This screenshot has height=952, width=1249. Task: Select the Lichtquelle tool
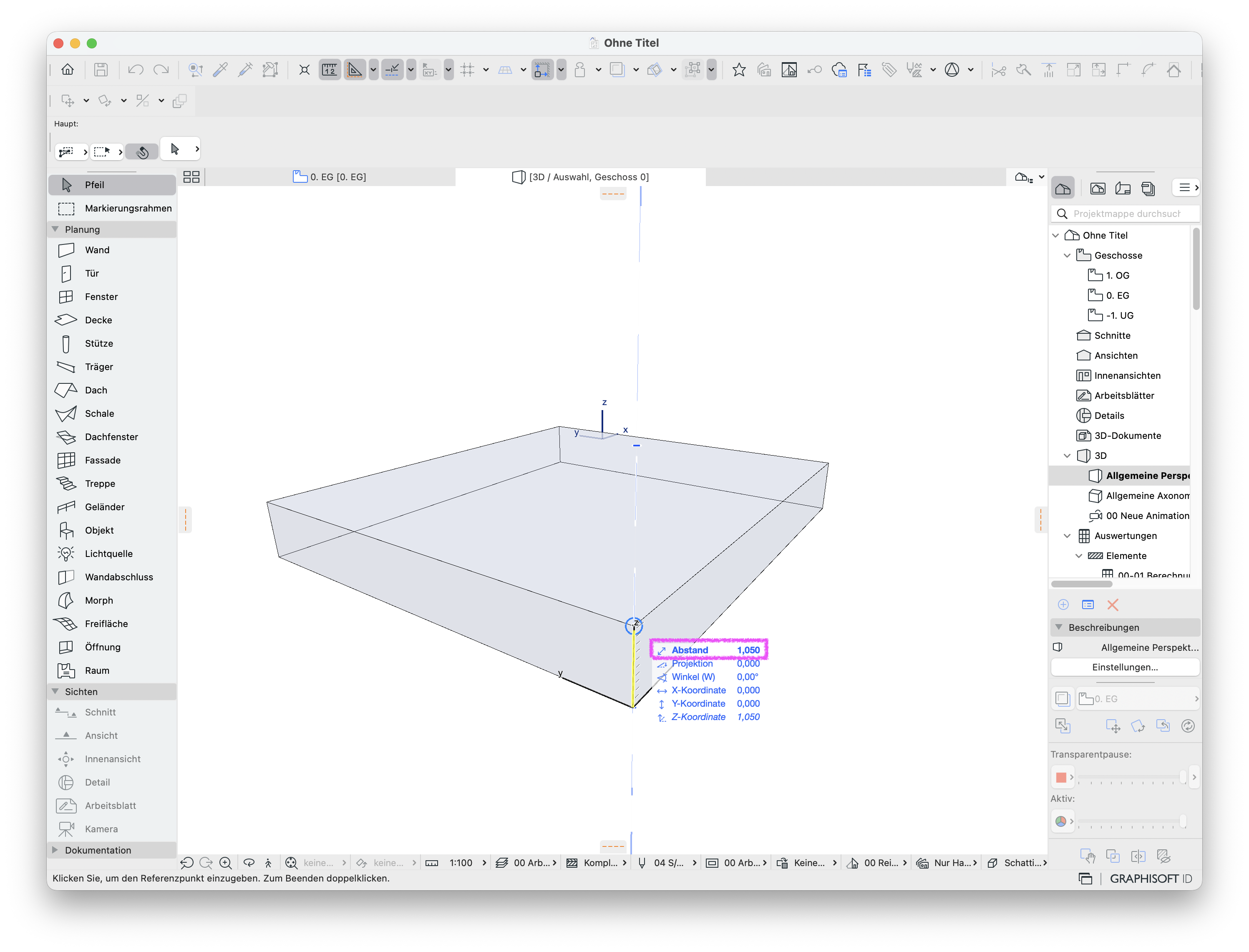(112, 554)
